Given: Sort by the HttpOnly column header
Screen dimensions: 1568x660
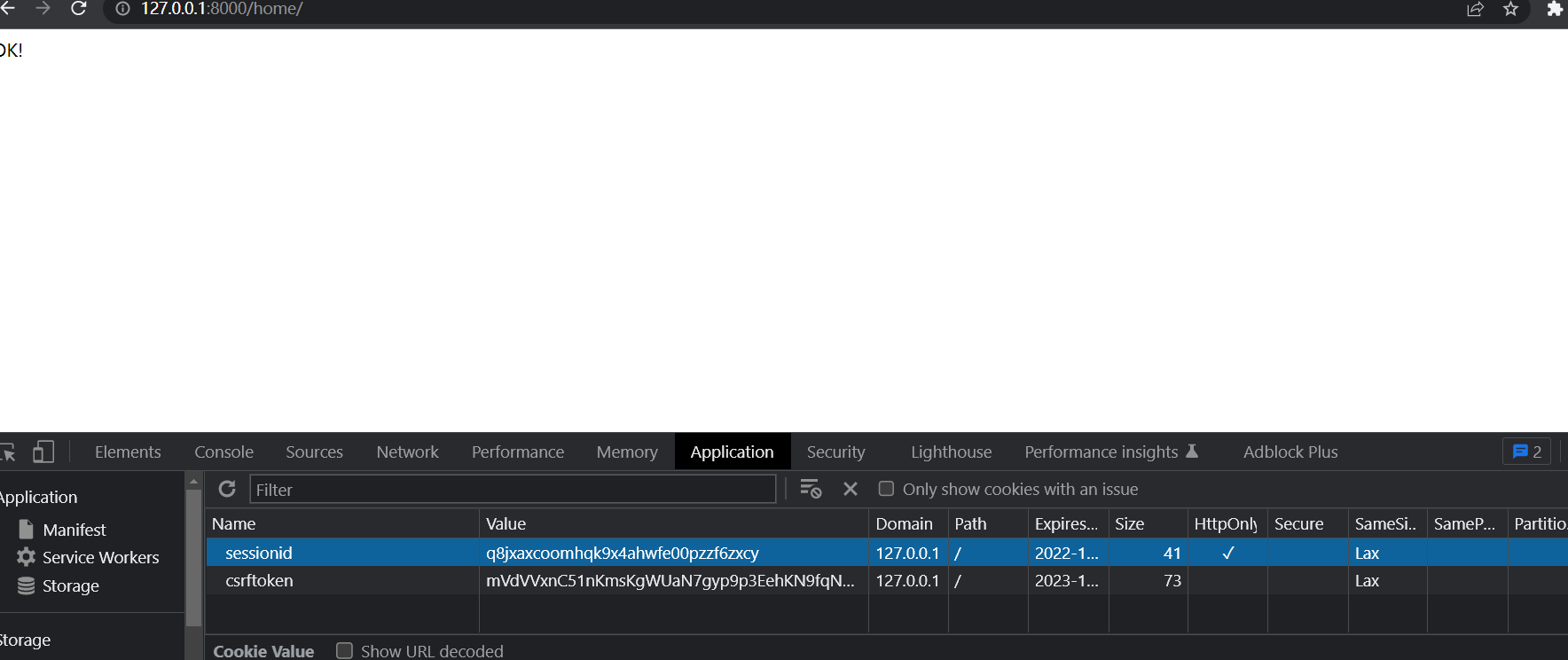Looking at the screenshot, I should [1227, 523].
